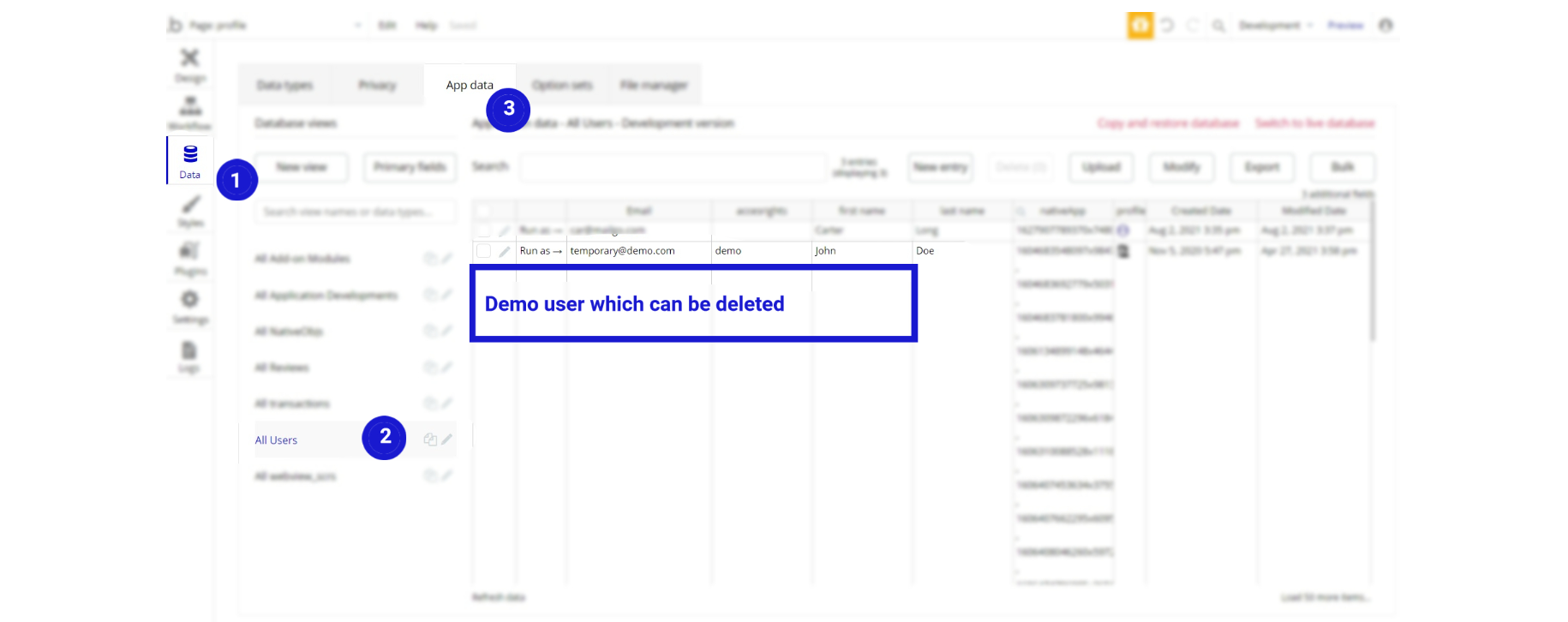The image size is (1568, 622).
Task: Open the Settings gear in the sidebar
Action: pyautogui.click(x=190, y=307)
